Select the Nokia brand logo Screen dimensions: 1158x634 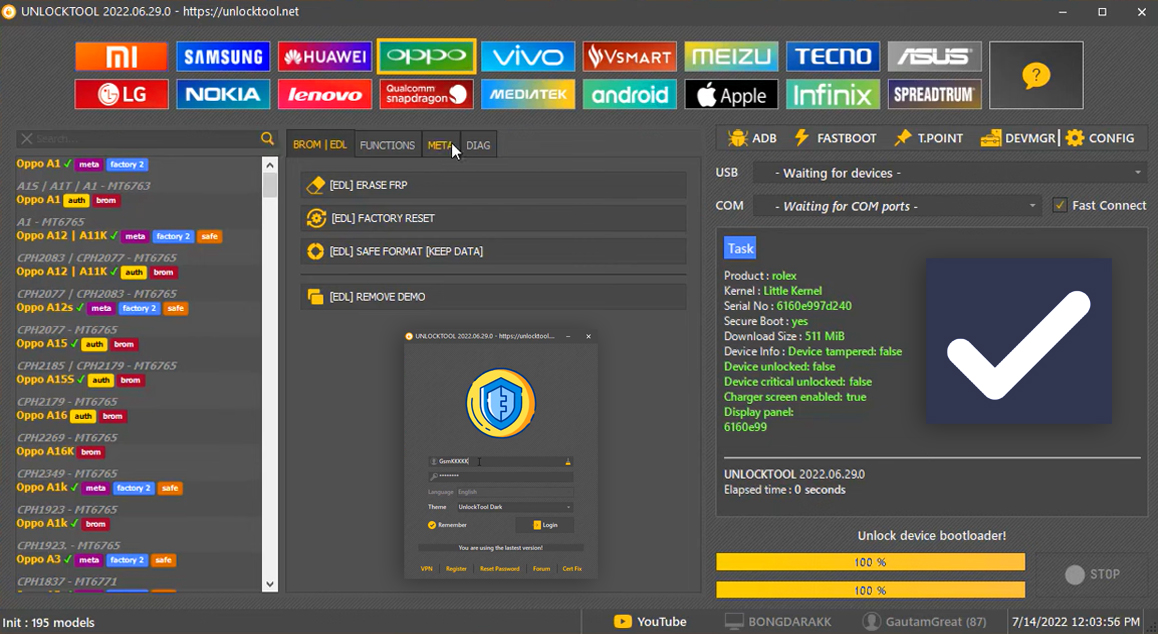(223, 95)
